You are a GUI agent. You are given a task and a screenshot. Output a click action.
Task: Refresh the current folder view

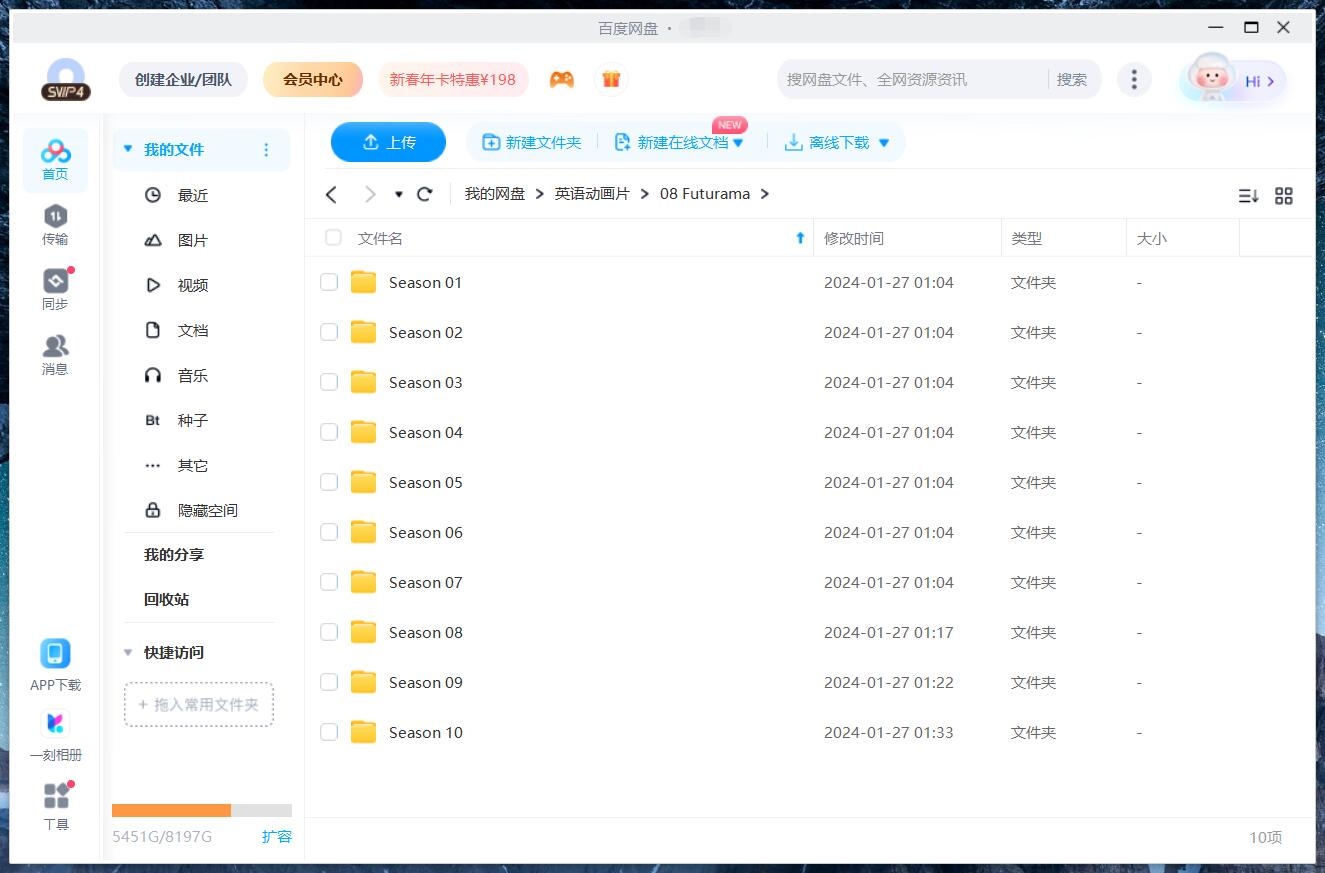coord(424,194)
